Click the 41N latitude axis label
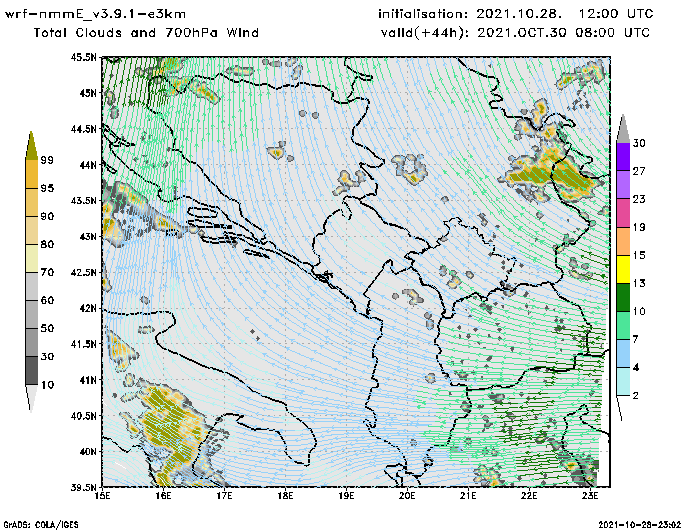This screenshot has width=700, height=530. click(x=88, y=380)
